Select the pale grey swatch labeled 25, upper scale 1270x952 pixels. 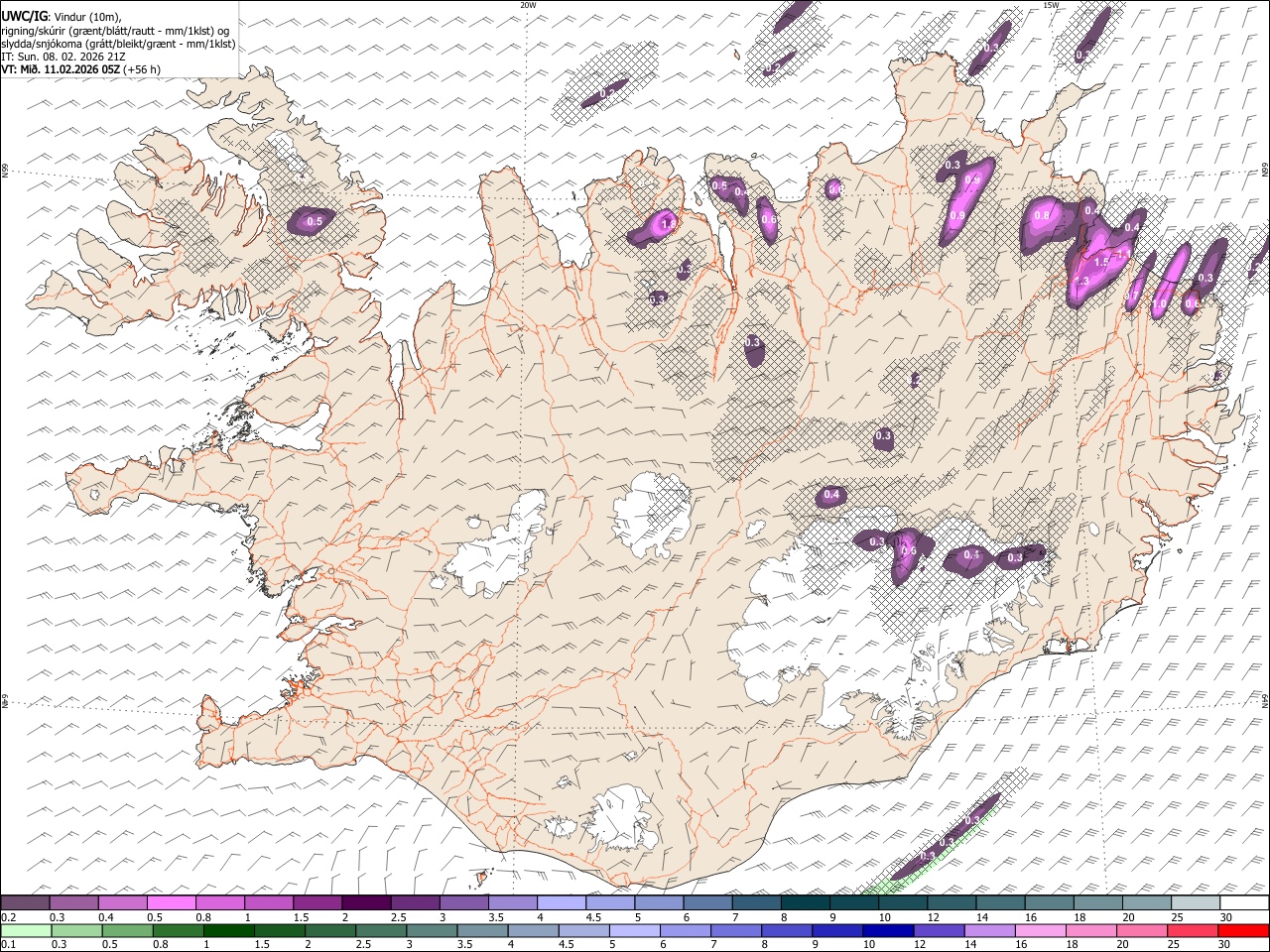coord(1196,902)
